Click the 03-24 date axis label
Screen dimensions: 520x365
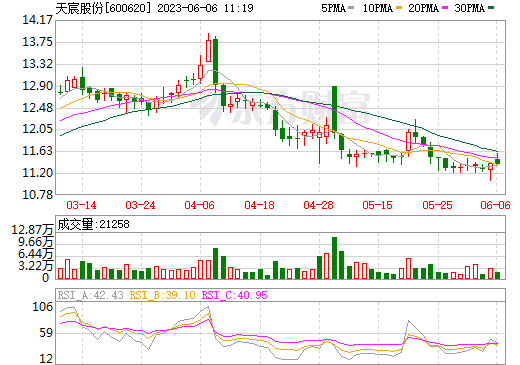140,205
